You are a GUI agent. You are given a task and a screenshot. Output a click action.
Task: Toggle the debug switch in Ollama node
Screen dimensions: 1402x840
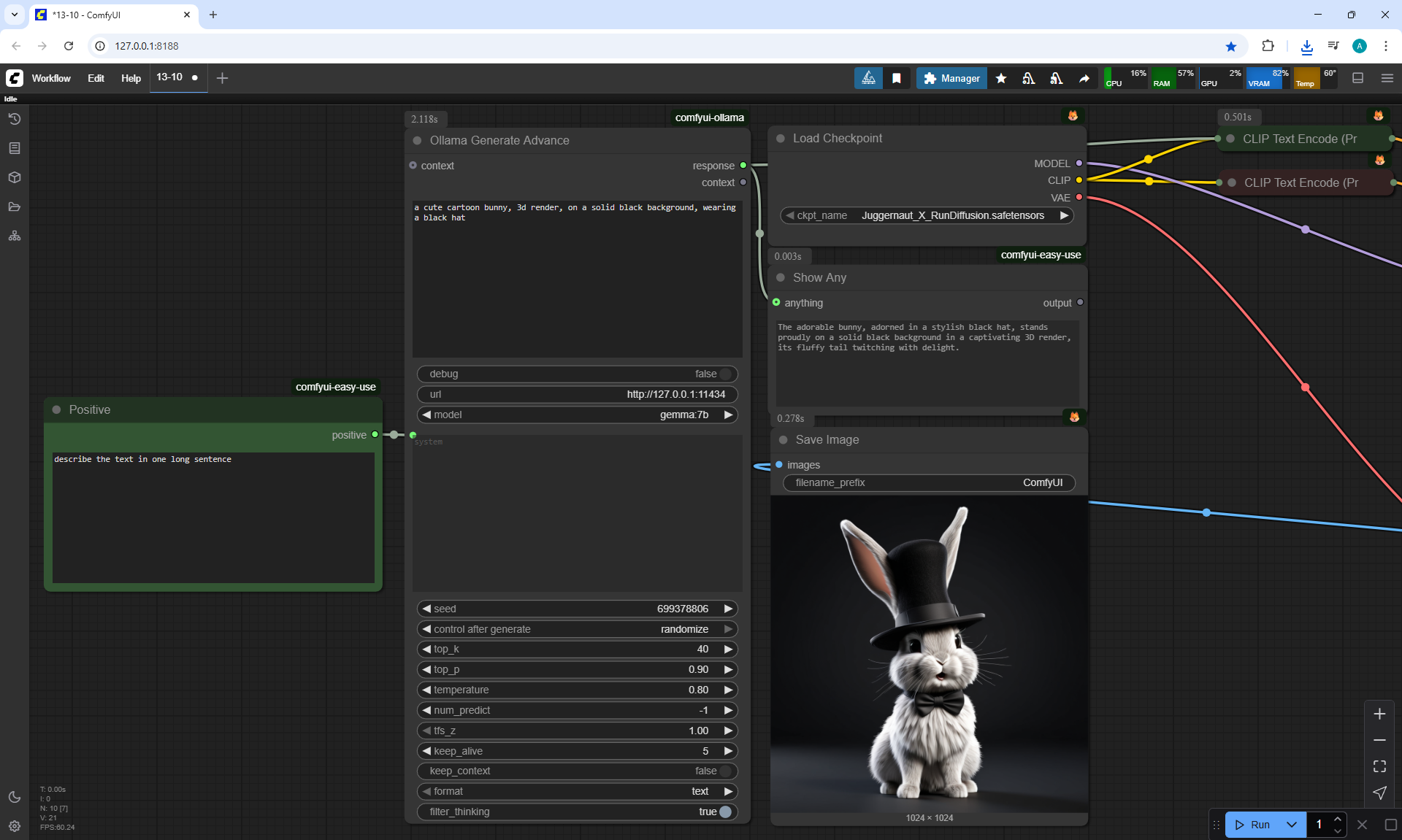[724, 374]
